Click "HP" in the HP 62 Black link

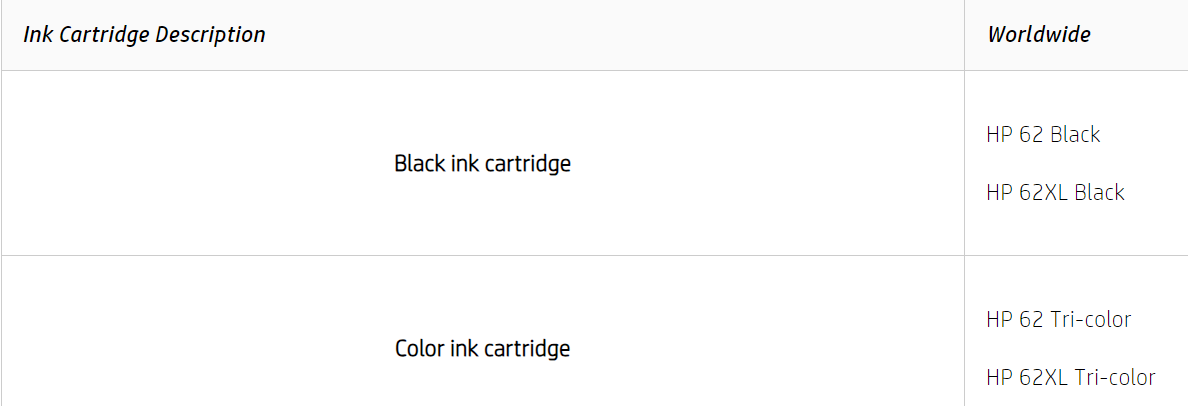[x=999, y=134]
